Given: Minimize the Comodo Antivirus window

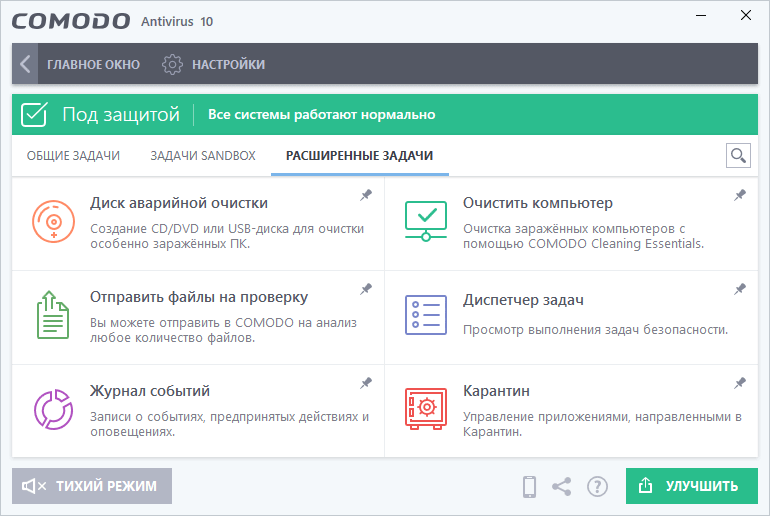Looking at the screenshot, I should 701,16.
